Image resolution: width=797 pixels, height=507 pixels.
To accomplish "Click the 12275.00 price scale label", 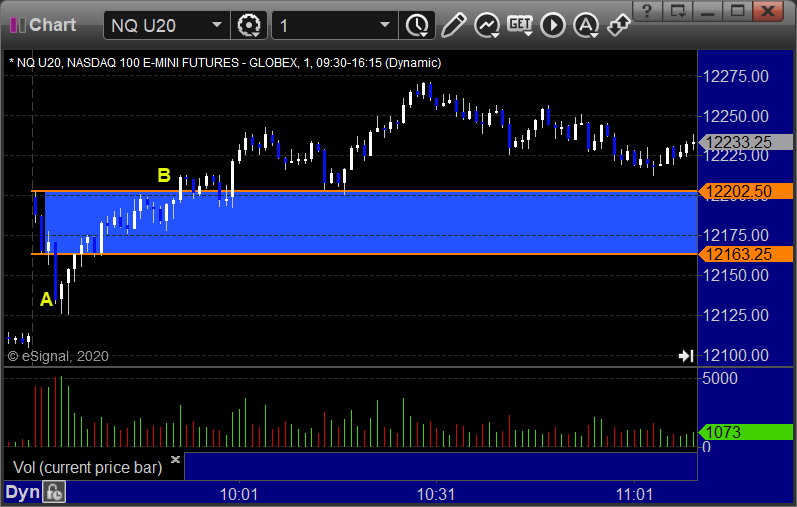I will [735, 76].
